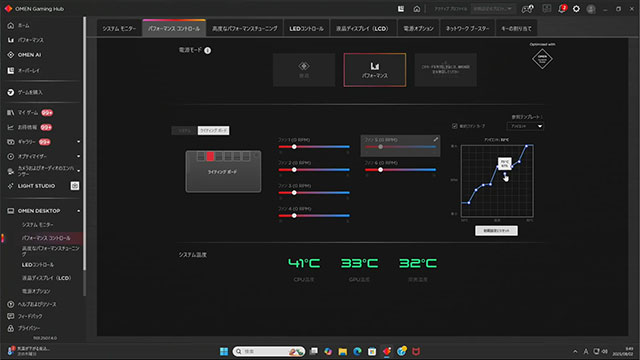Image resolution: width=640 pixels, height=360 pixels.
Task: Open the LIGHT STUDIO sidebar item
Action: [36, 186]
